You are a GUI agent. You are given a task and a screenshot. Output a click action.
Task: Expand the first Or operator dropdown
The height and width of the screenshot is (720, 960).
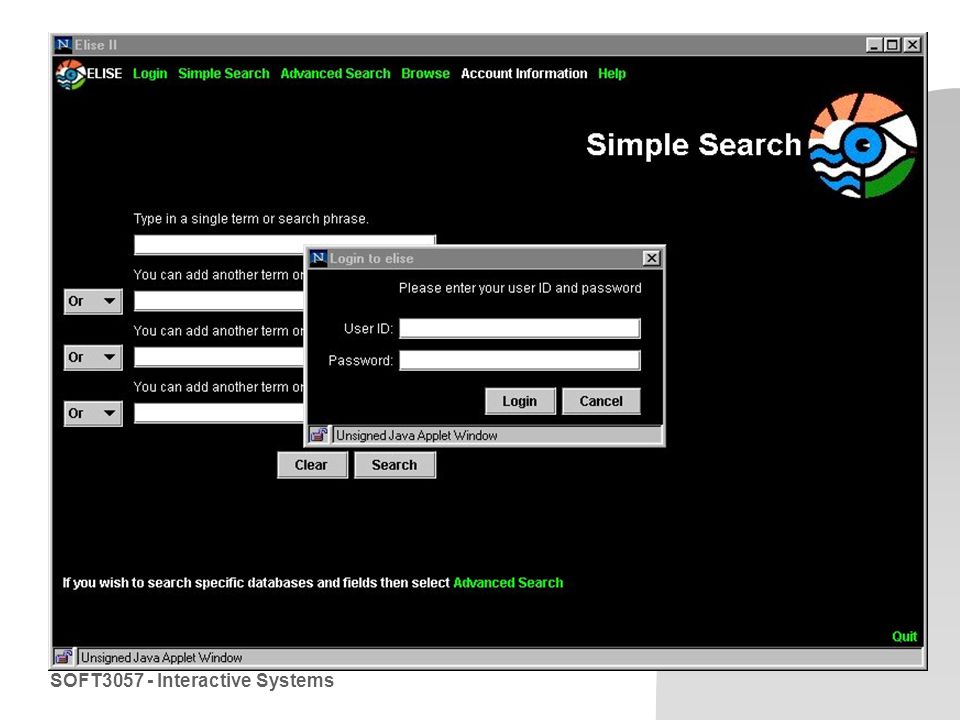pyautogui.click(x=93, y=301)
